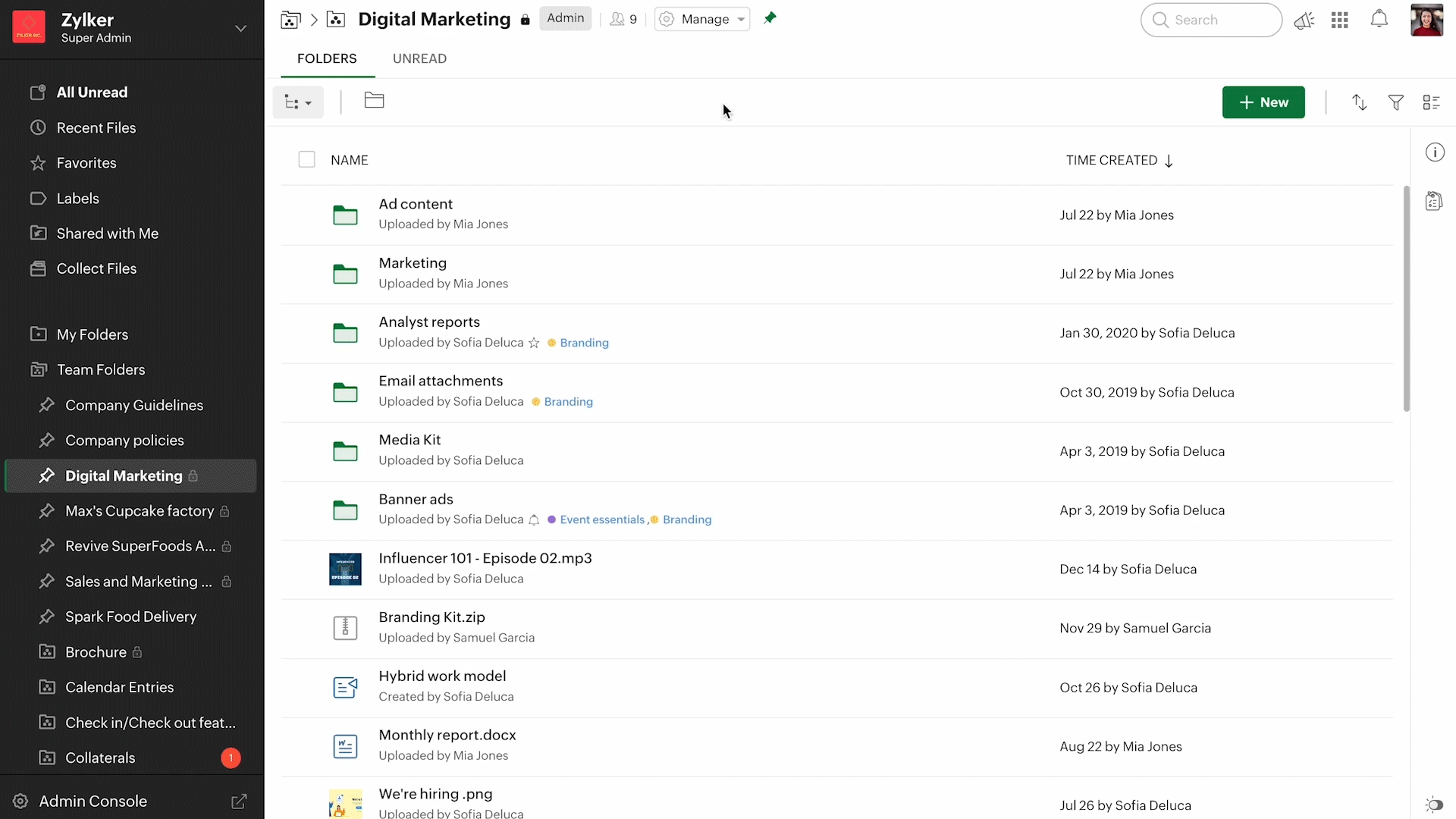Click the Search input field

pos(1212,20)
